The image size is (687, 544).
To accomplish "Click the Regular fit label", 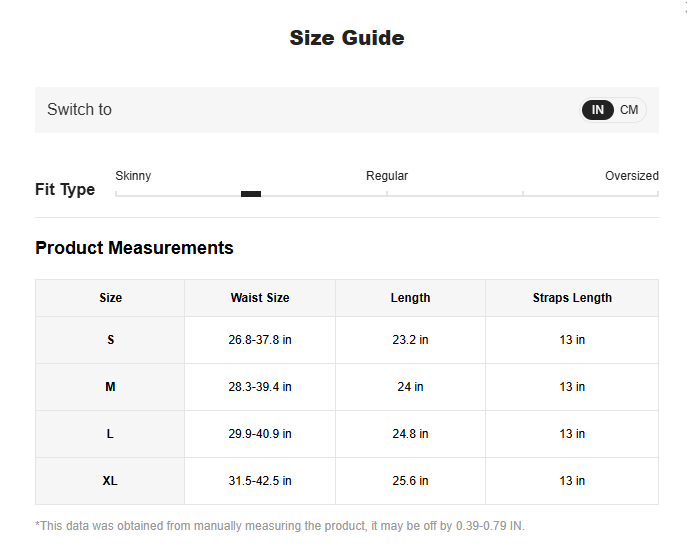I will click(x=387, y=176).
